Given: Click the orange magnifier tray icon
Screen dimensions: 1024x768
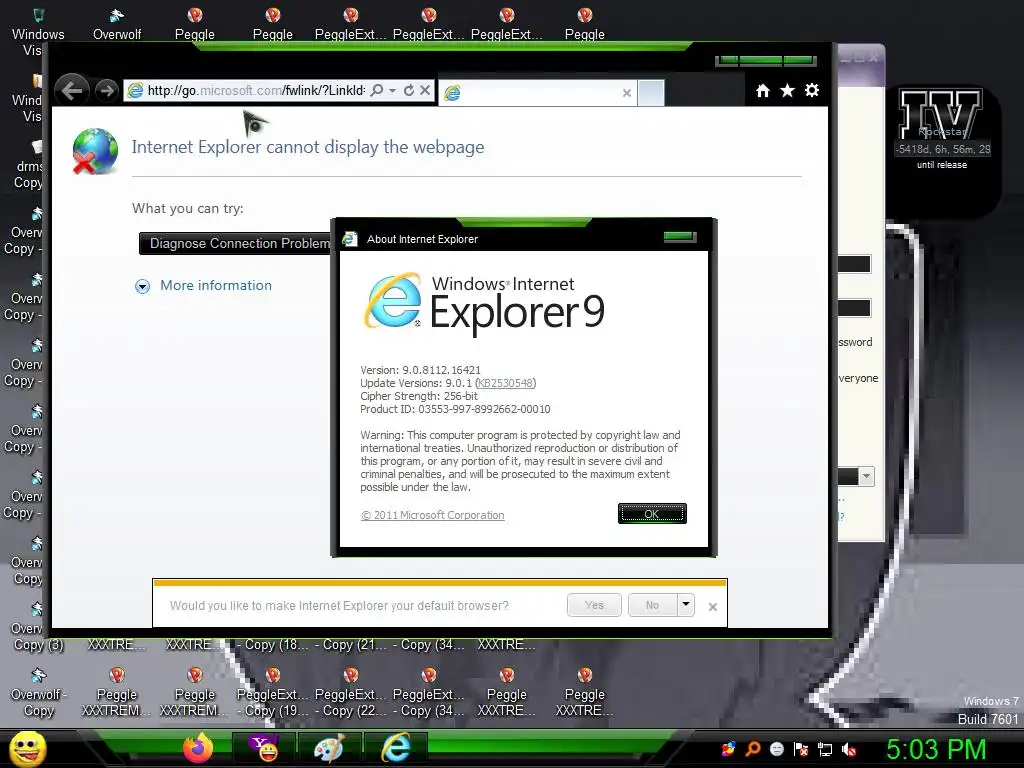Looking at the screenshot, I should [x=752, y=749].
